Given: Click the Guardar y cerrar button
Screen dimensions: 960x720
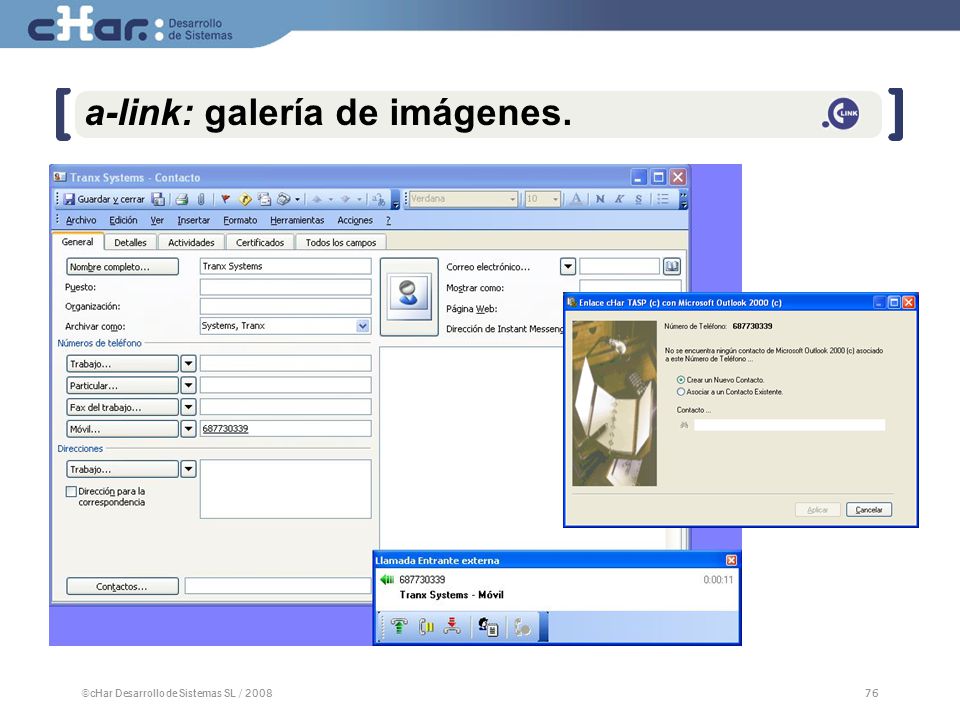Looking at the screenshot, I should [x=104, y=199].
